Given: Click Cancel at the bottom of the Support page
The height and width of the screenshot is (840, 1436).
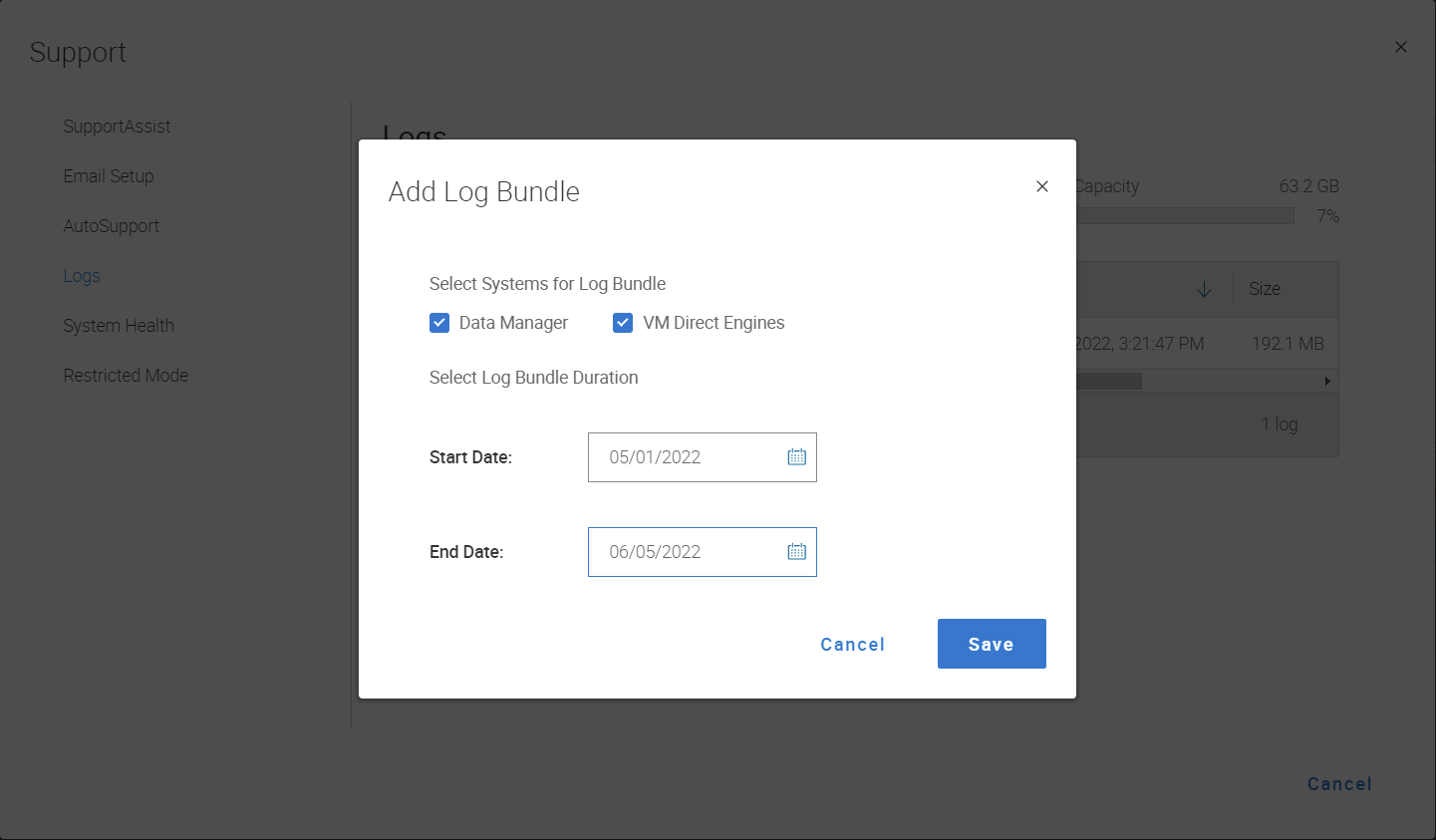Looking at the screenshot, I should (1338, 784).
